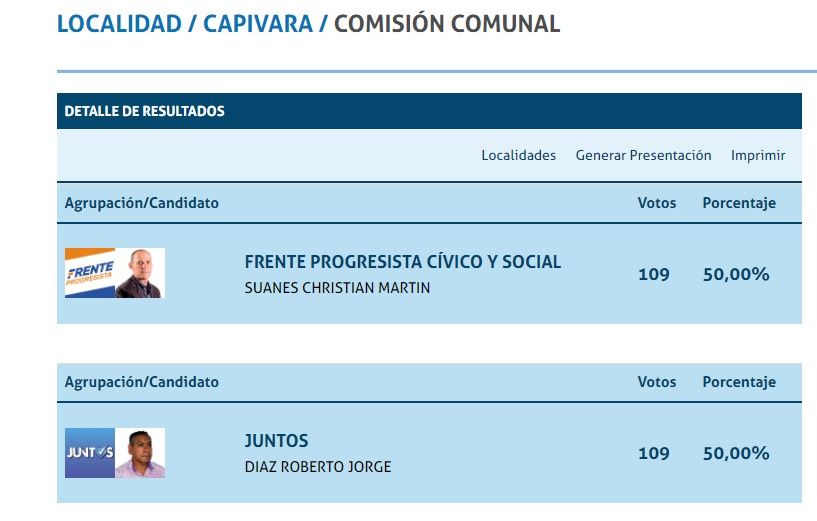Click the Porcentaje header above Juntos row
This screenshot has width=817, height=521.
pyautogui.click(x=739, y=382)
